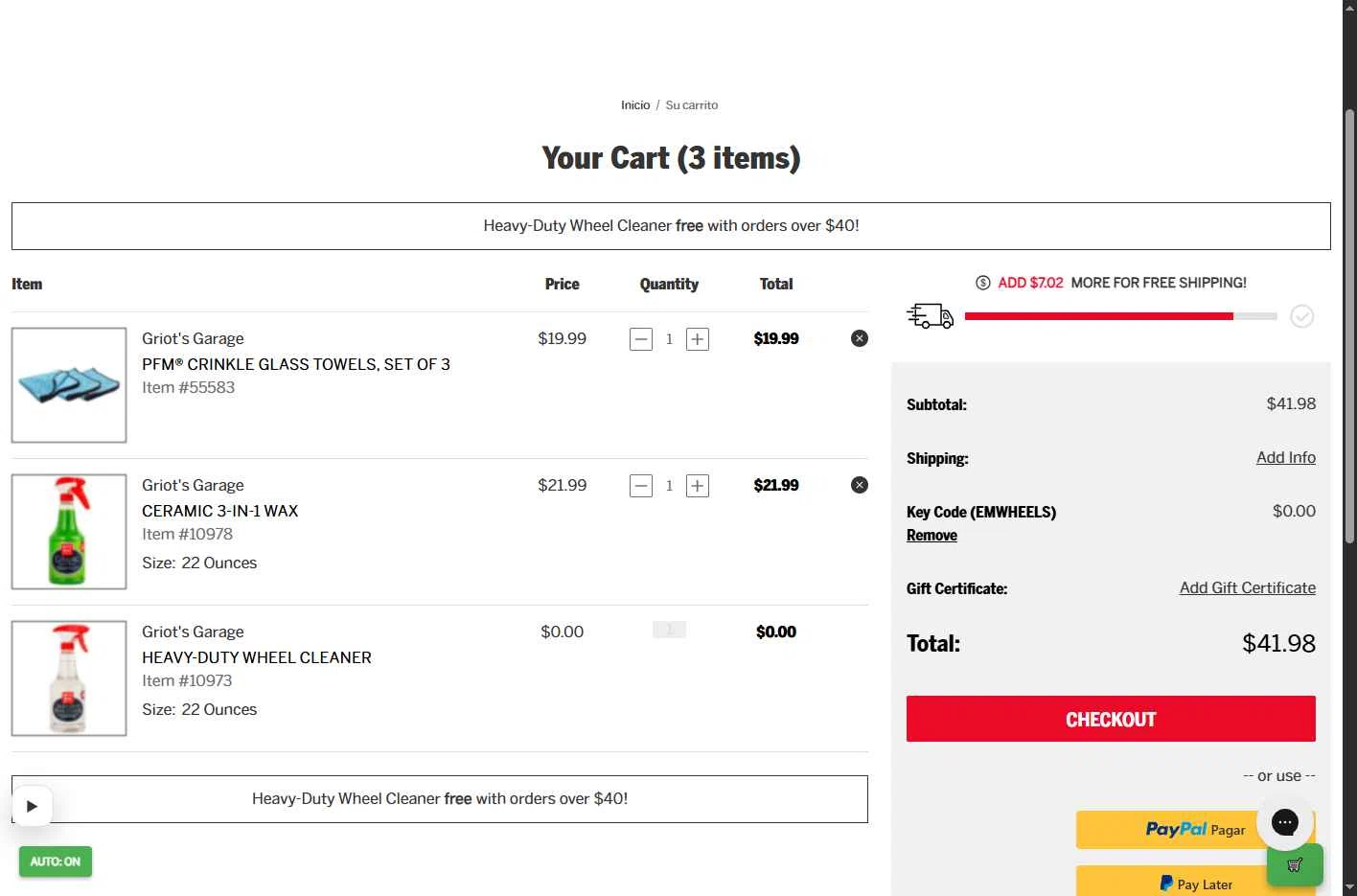Screen dimensions: 1357x896
Task: Click the glass towels product thumbnail
Action: 69,385
